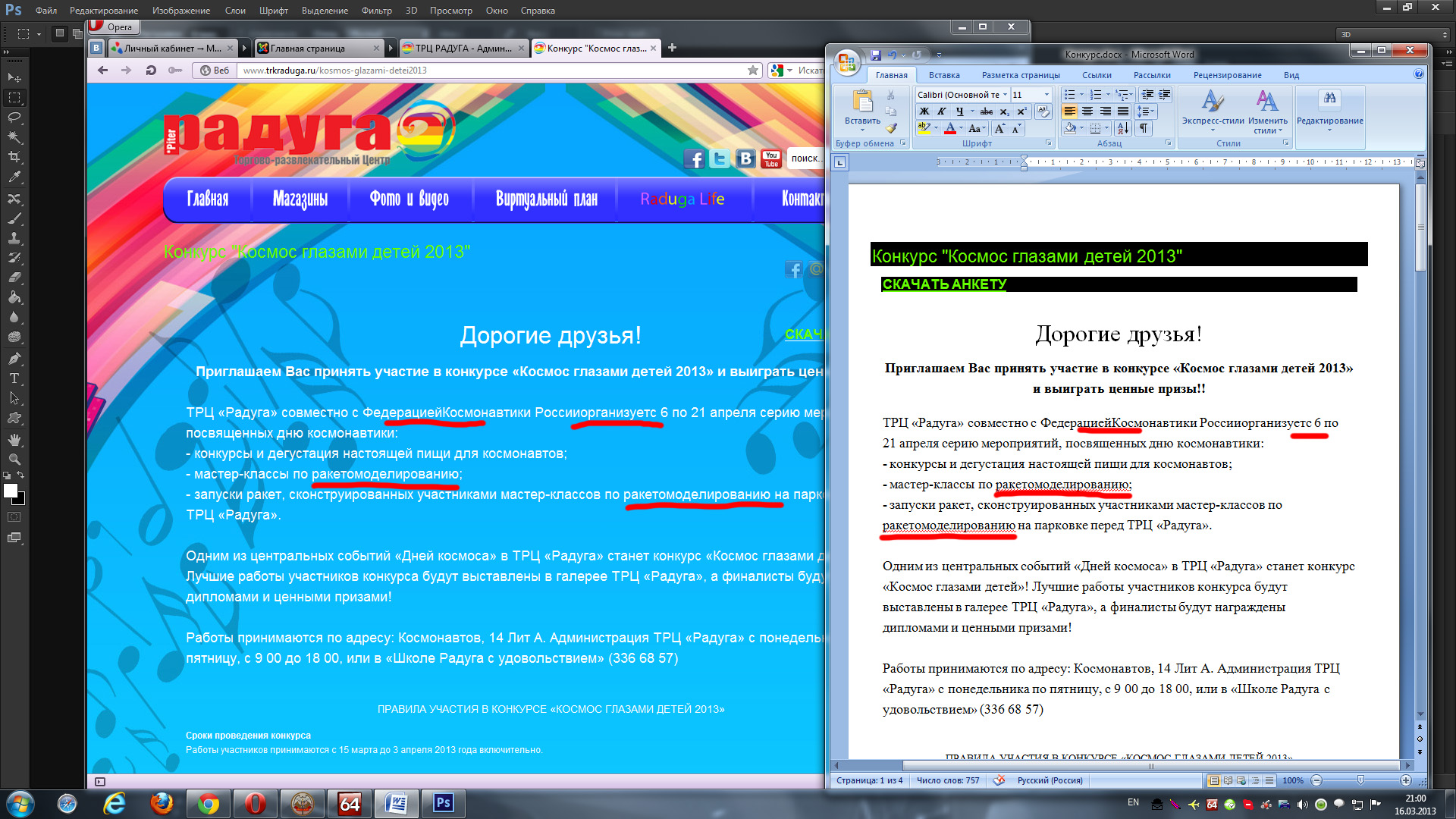The width and height of the screenshot is (1456, 819).
Task: Choose the Zoom magnifier tool
Action: 14,460
